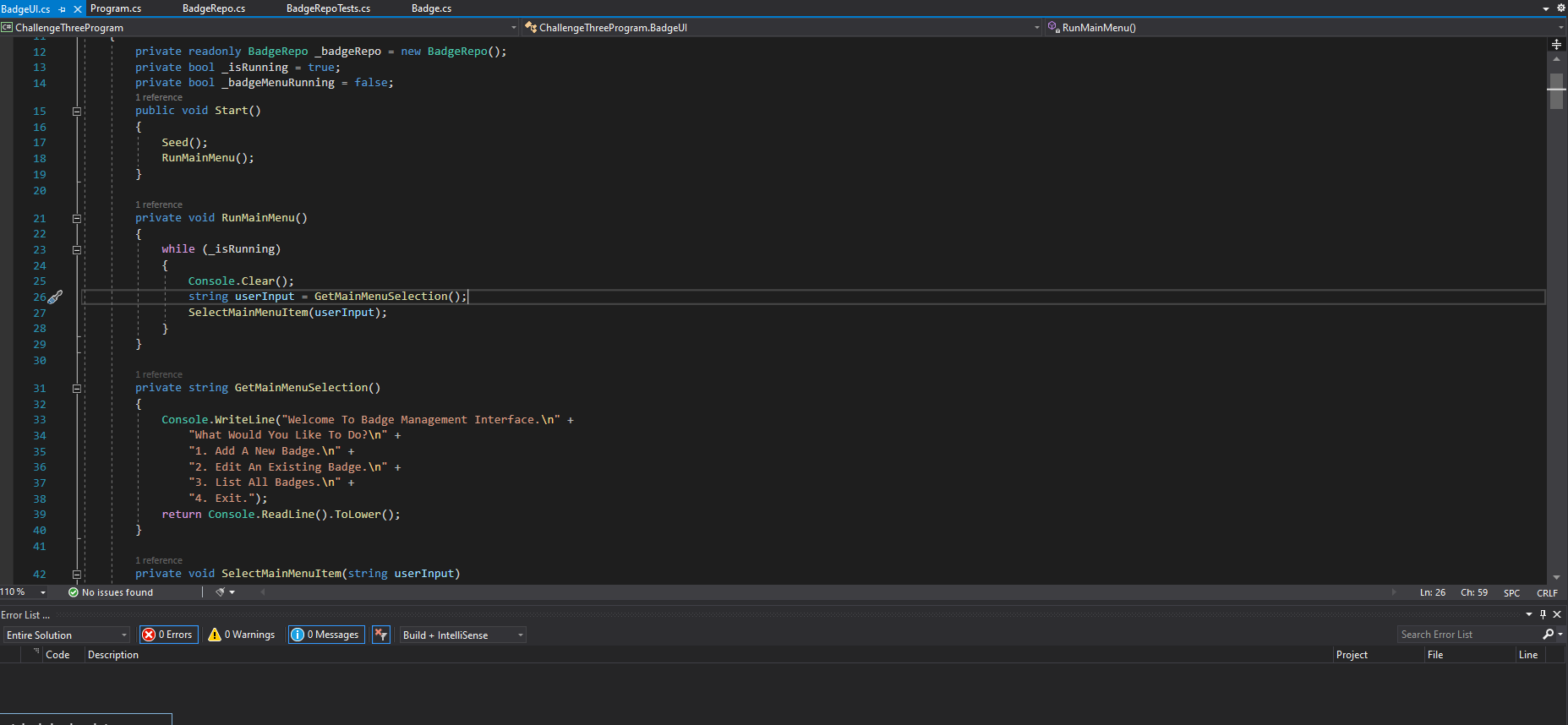Viewport: 1568px width, 725px height.
Task: Open the Error List window options dropdown
Action: point(1529,614)
